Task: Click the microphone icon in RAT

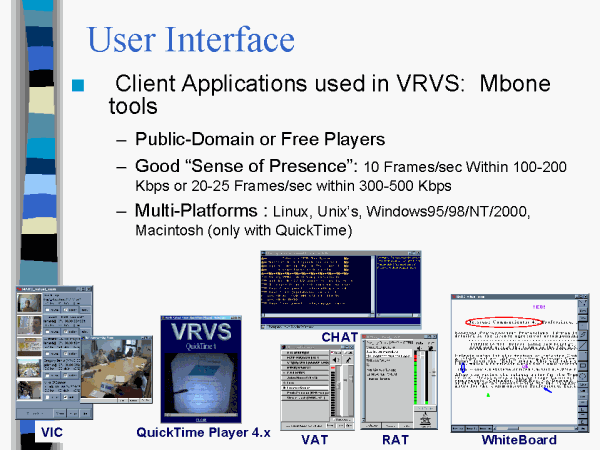Action: pyautogui.click(x=431, y=348)
